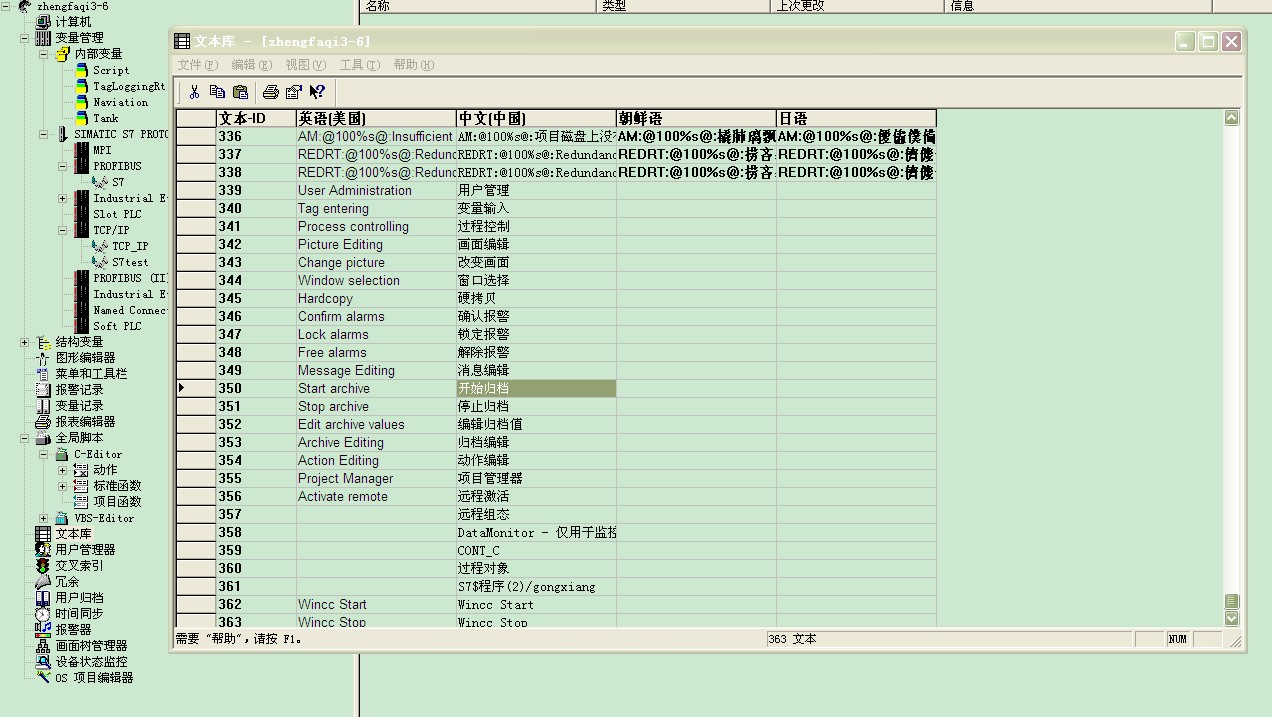Collapse the TCP/IP channel unit node
The height and width of the screenshot is (717, 1272).
pyautogui.click(x=63, y=230)
